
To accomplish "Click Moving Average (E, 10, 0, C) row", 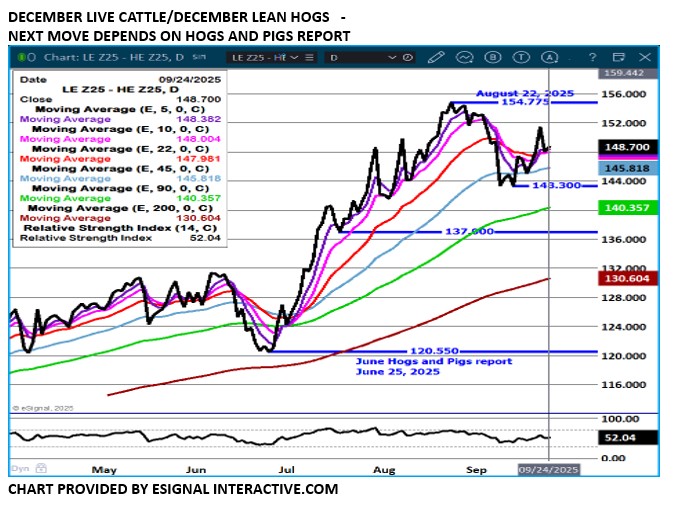I will tap(121, 129).
